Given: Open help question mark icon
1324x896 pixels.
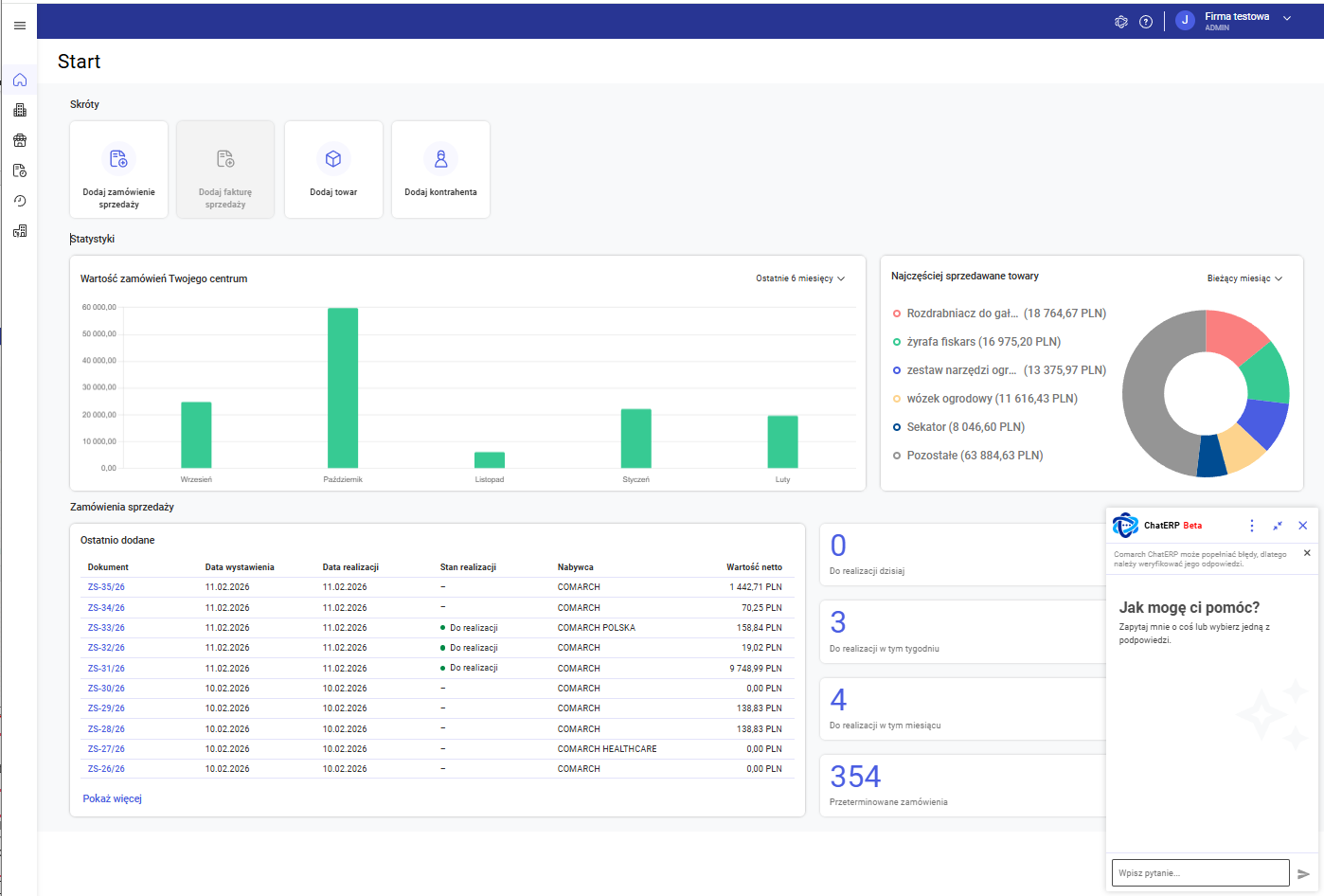Looking at the screenshot, I should [x=1146, y=22].
